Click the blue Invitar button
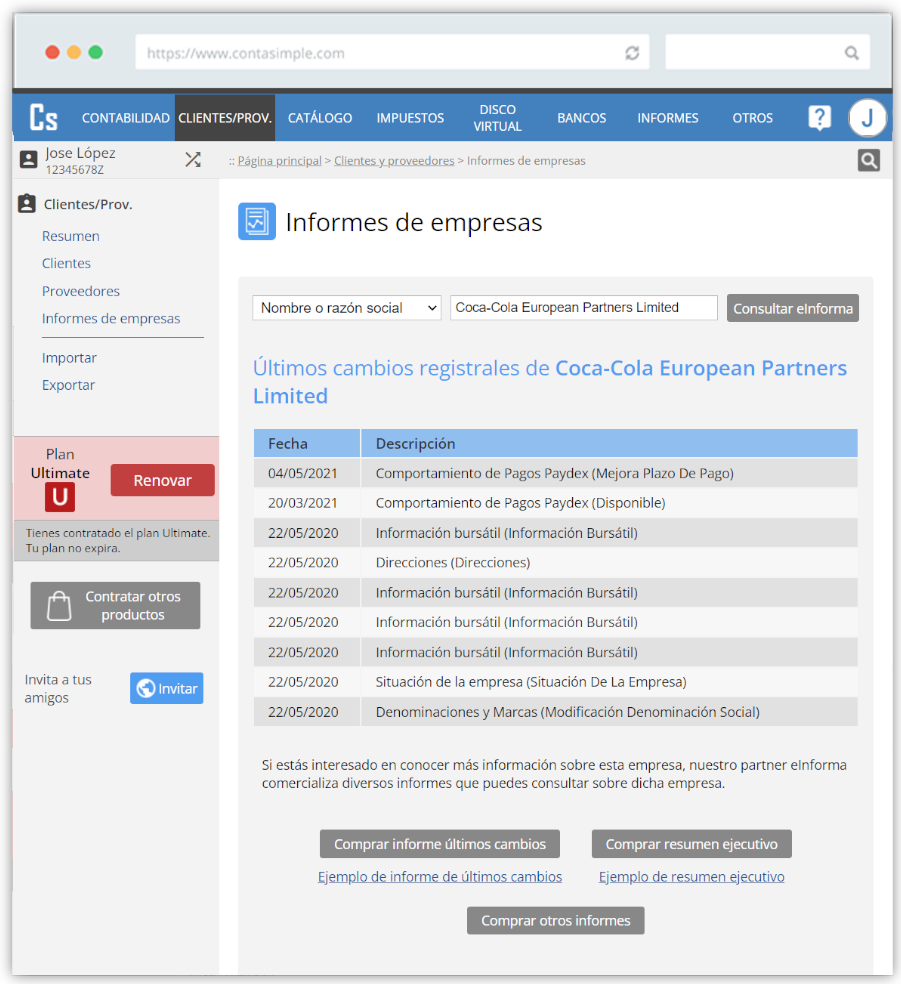 (x=166, y=688)
